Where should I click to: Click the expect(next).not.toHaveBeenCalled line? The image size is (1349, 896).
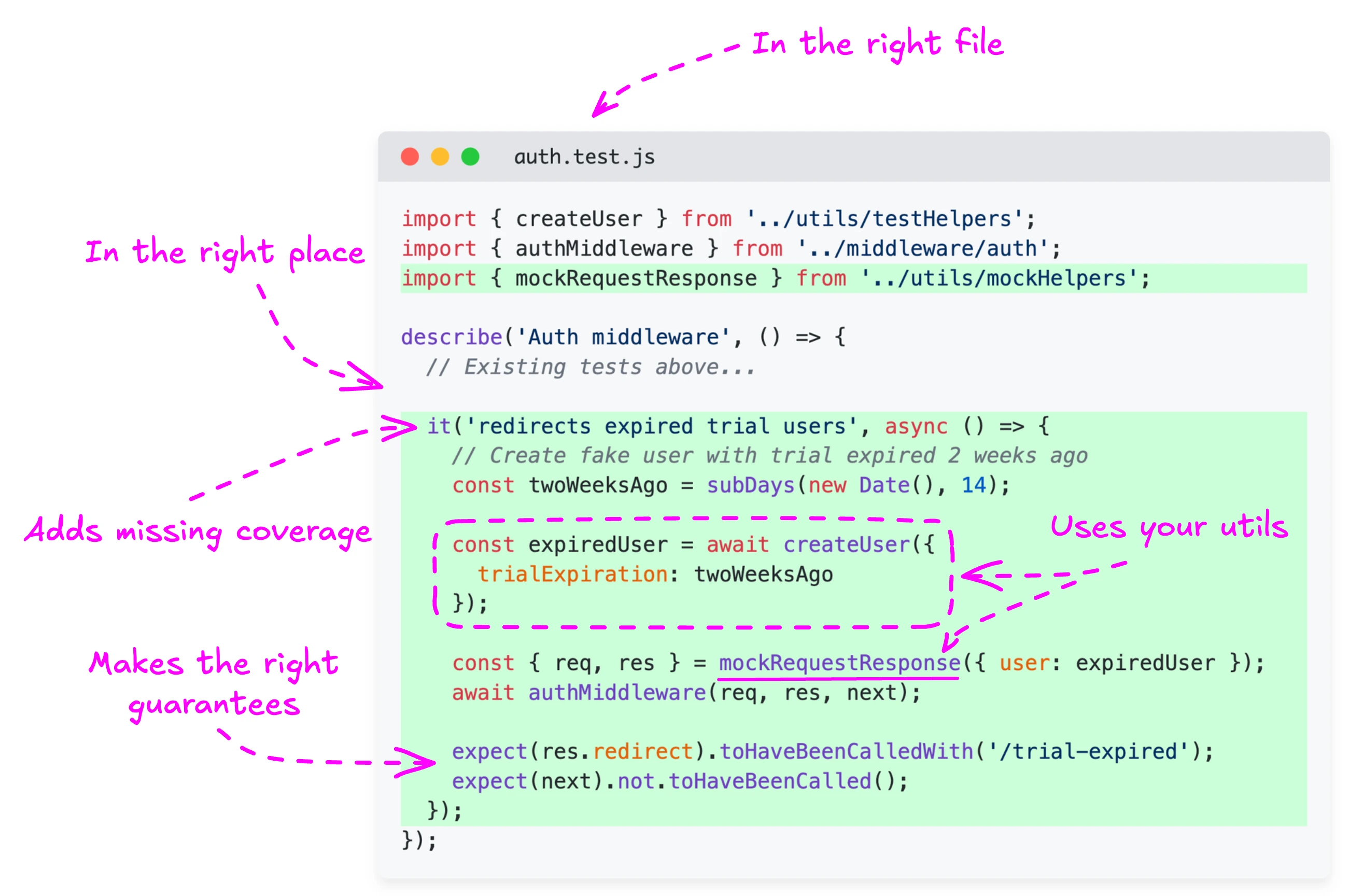[x=679, y=781]
